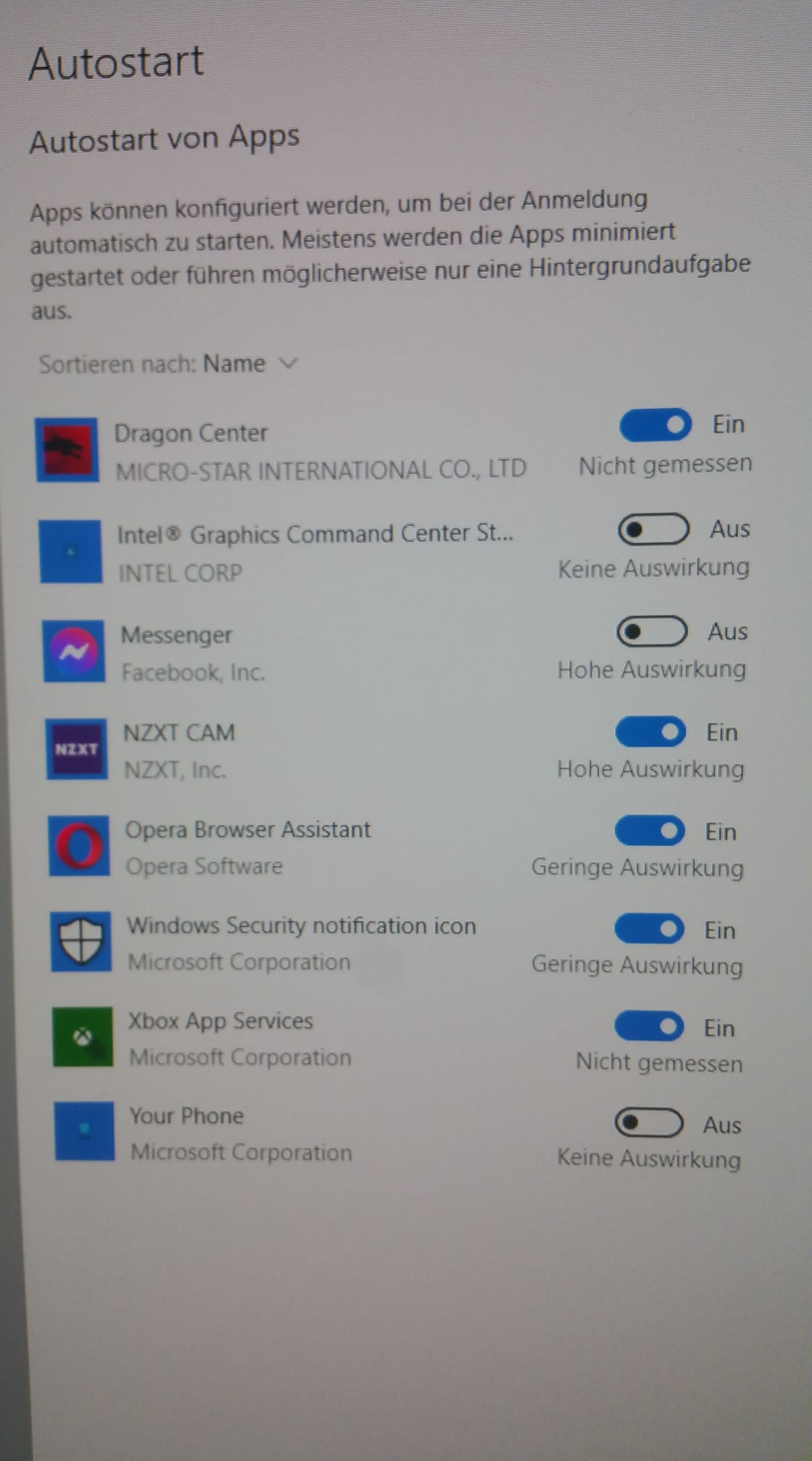Click 'Nicht gemessen' under Dragon Center toggle

(x=665, y=465)
